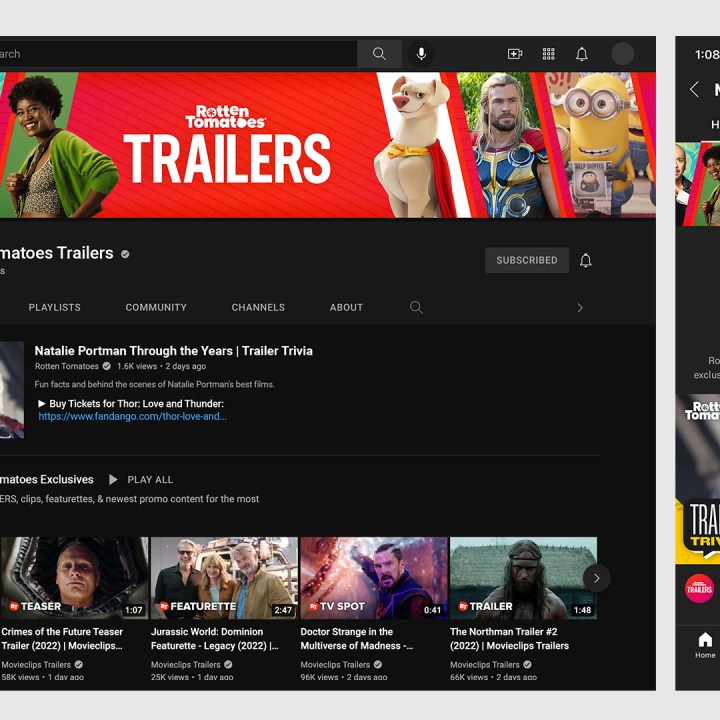Viewport: 720px width, 720px height.
Task: Click the featured Natalie Portman video thumbnail
Action: (11, 389)
